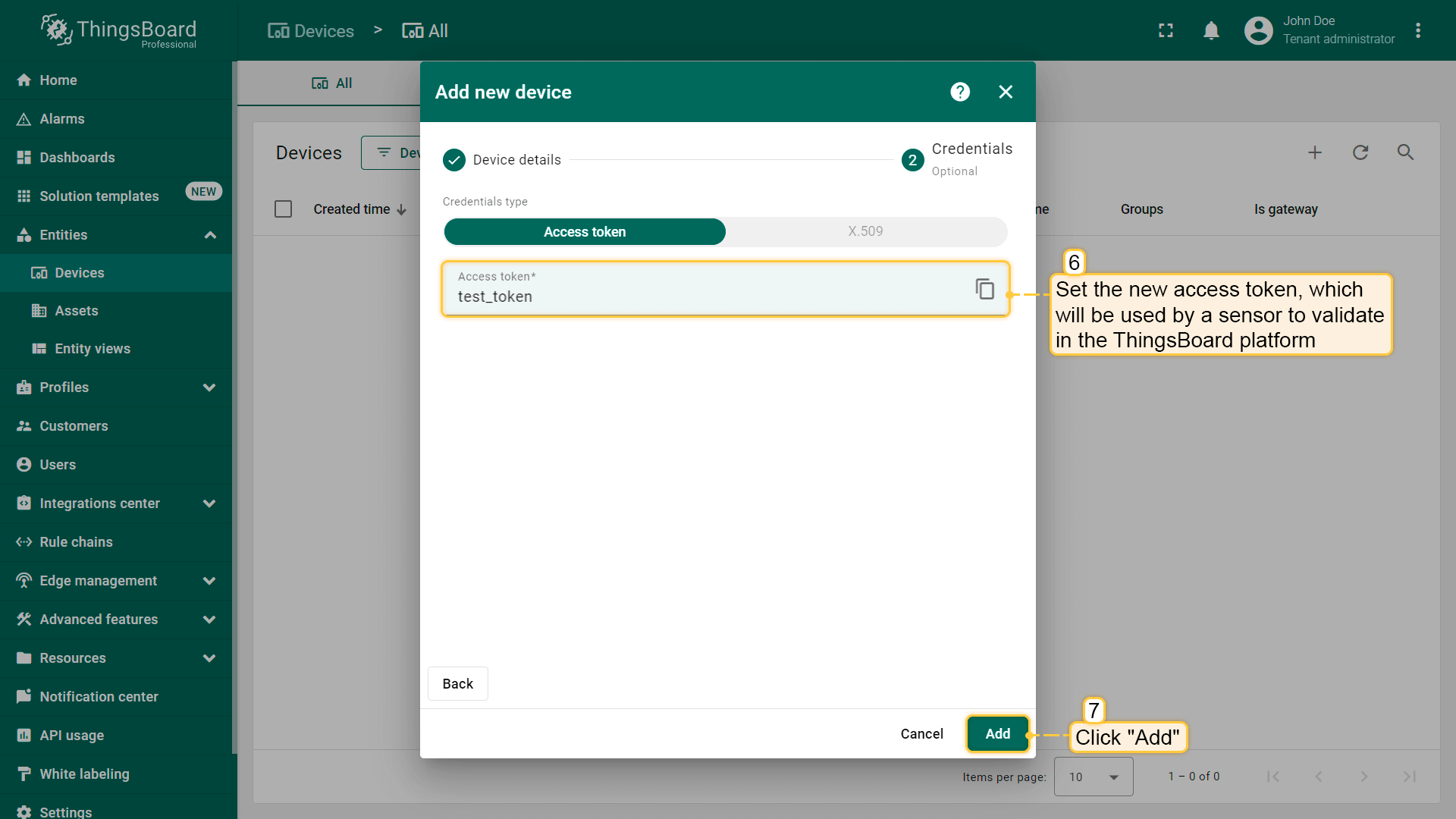Switch credentials type to X.509

[x=865, y=231]
